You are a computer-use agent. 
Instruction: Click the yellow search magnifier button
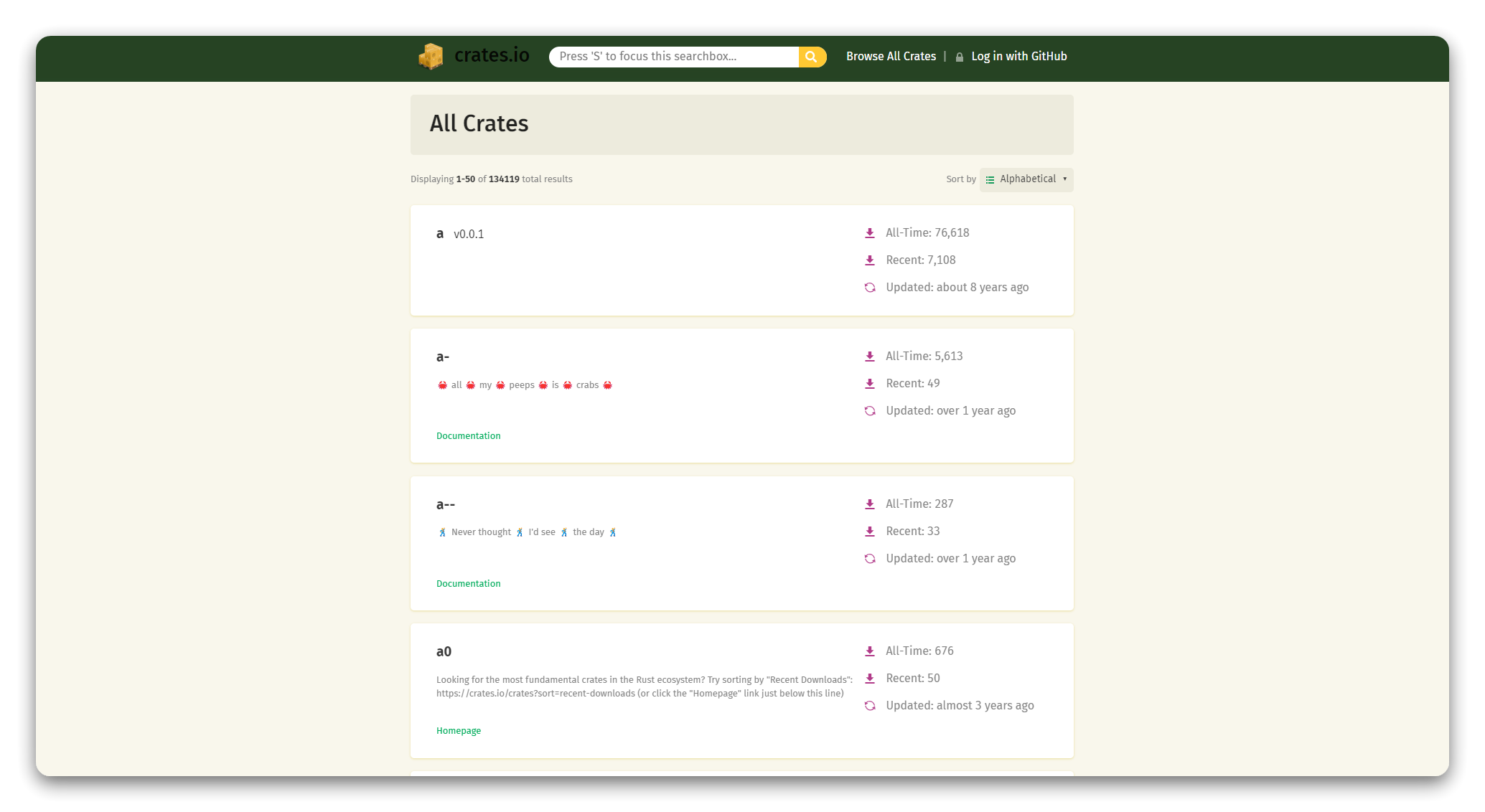(x=812, y=57)
